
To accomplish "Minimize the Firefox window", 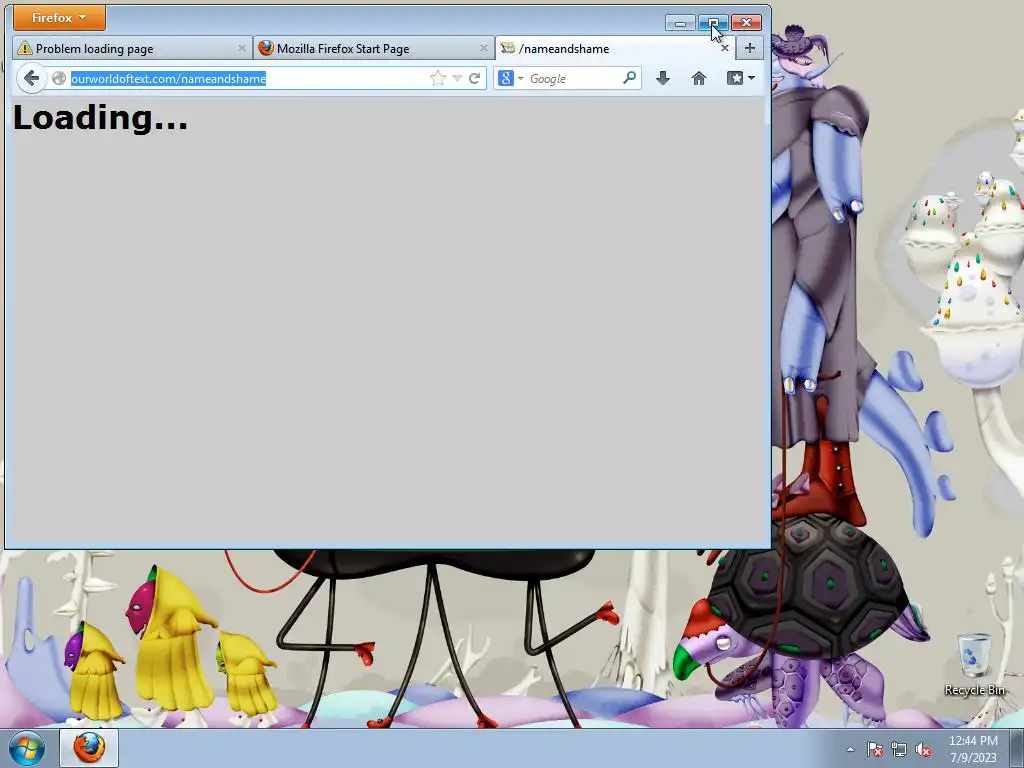I will (680, 23).
